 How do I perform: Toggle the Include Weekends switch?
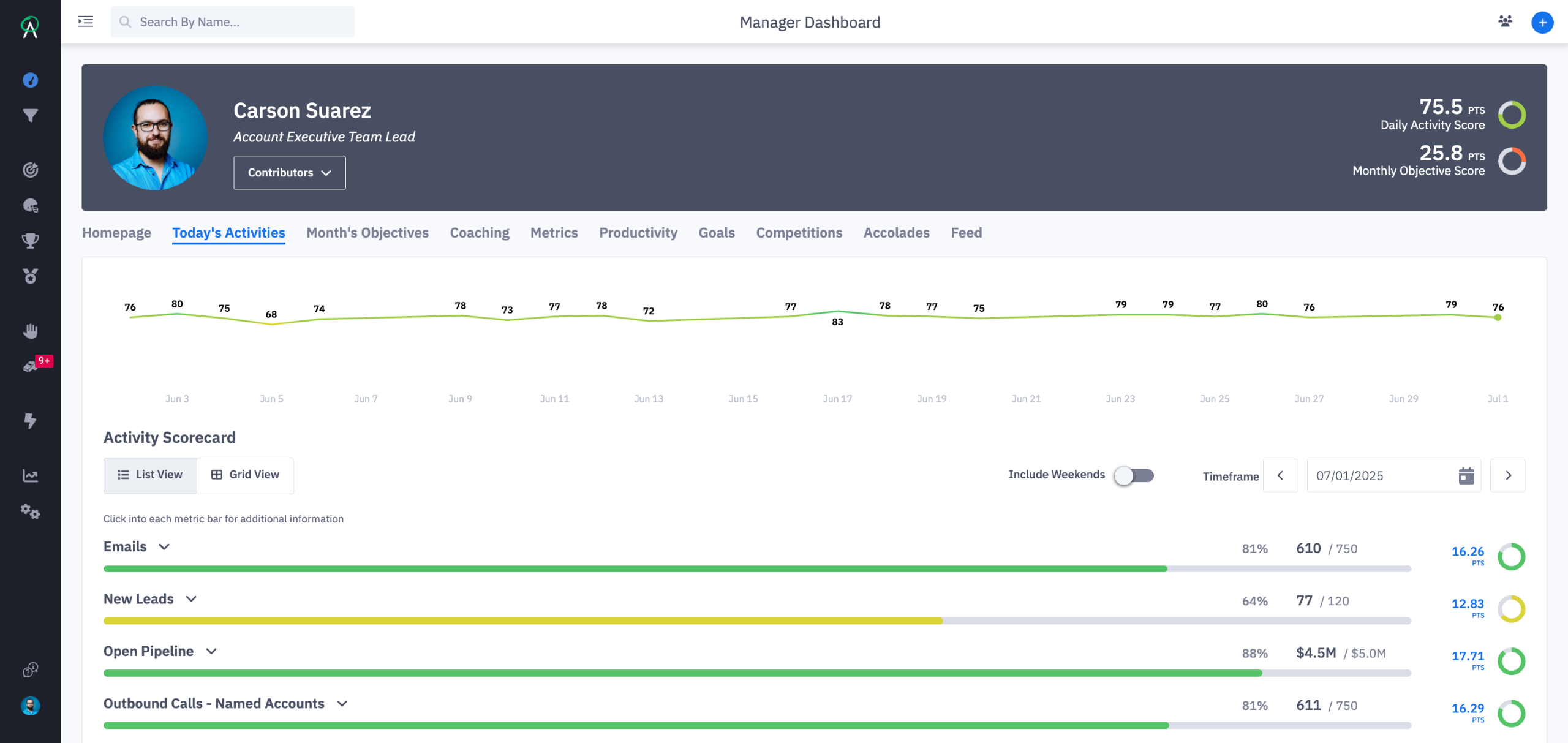pos(1133,475)
